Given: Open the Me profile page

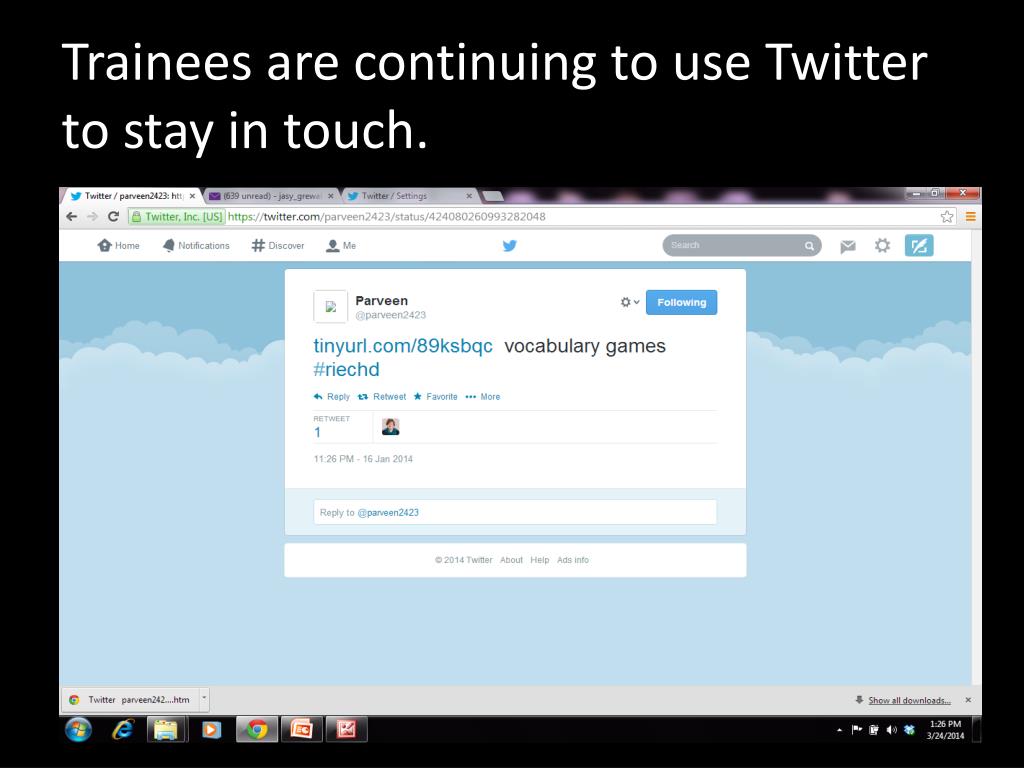Looking at the screenshot, I should pyautogui.click(x=341, y=246).
